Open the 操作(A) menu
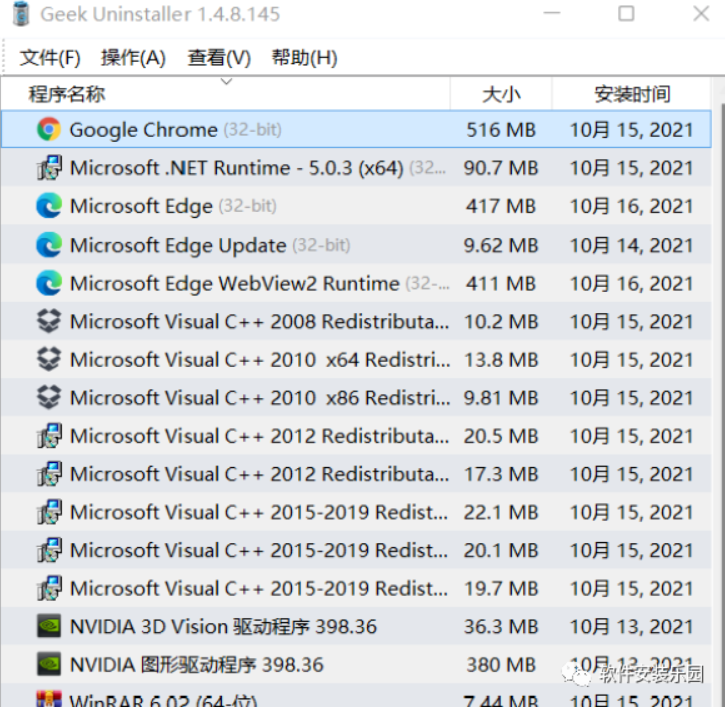725x709 pixels. coord(133,57)
